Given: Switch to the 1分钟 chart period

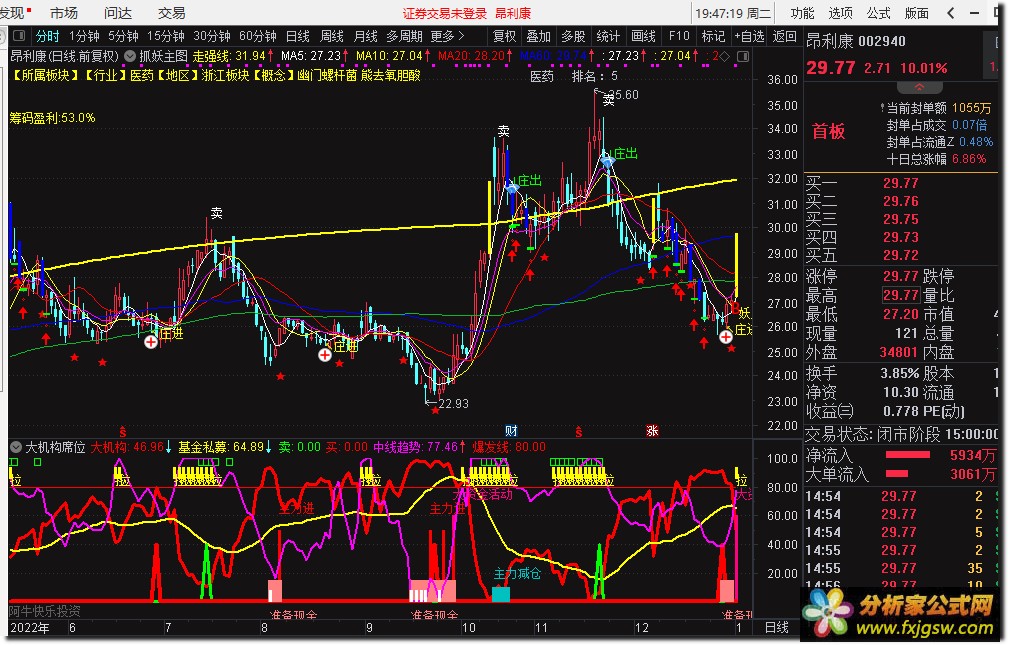Looking at the screenshot, I should (x=84, y=36).
